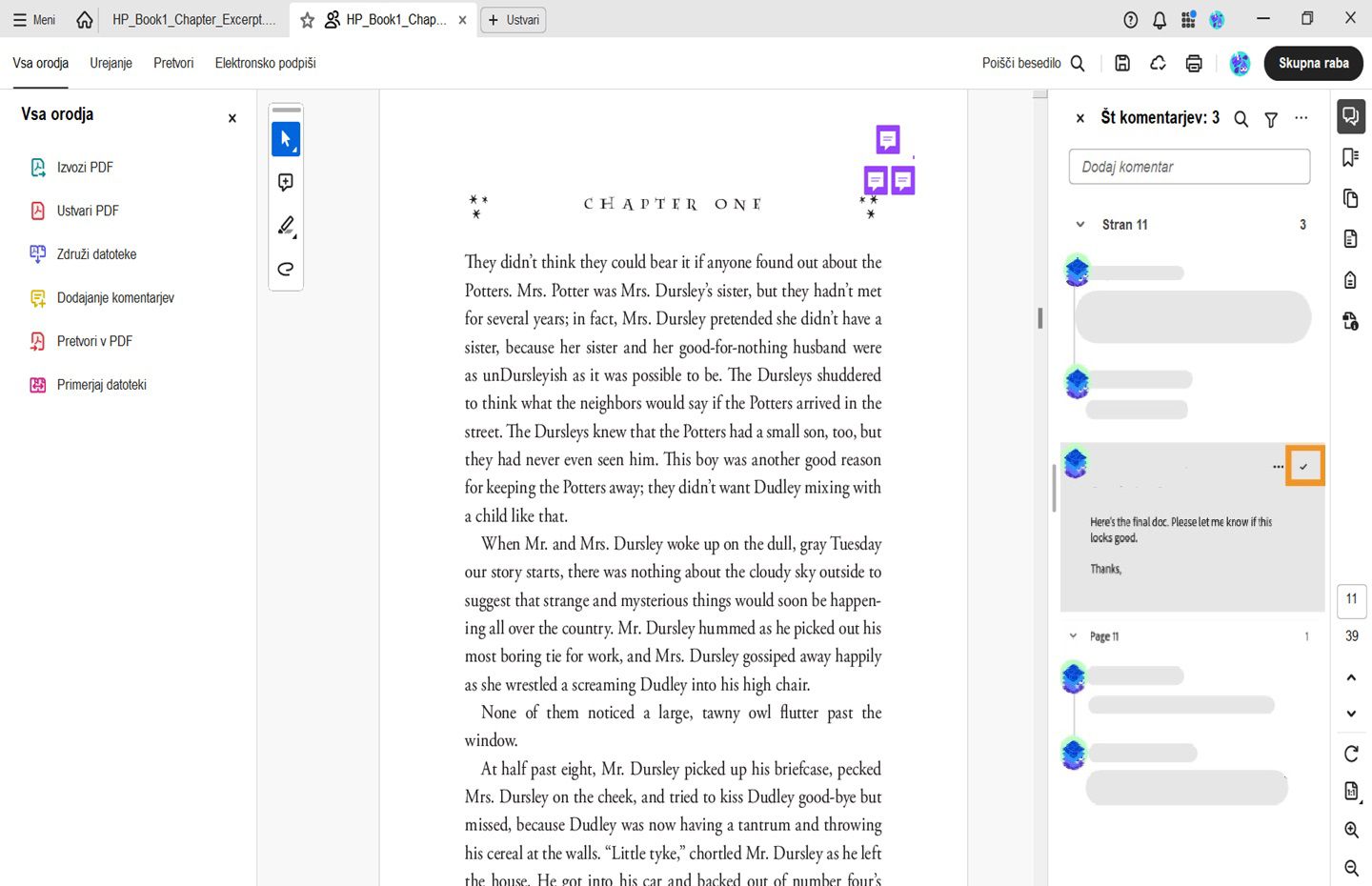Image resolution: width=1372 pixels, height=886 pixels.
Task: Open the Urejanje tab
Action: (x=111, y=63)
